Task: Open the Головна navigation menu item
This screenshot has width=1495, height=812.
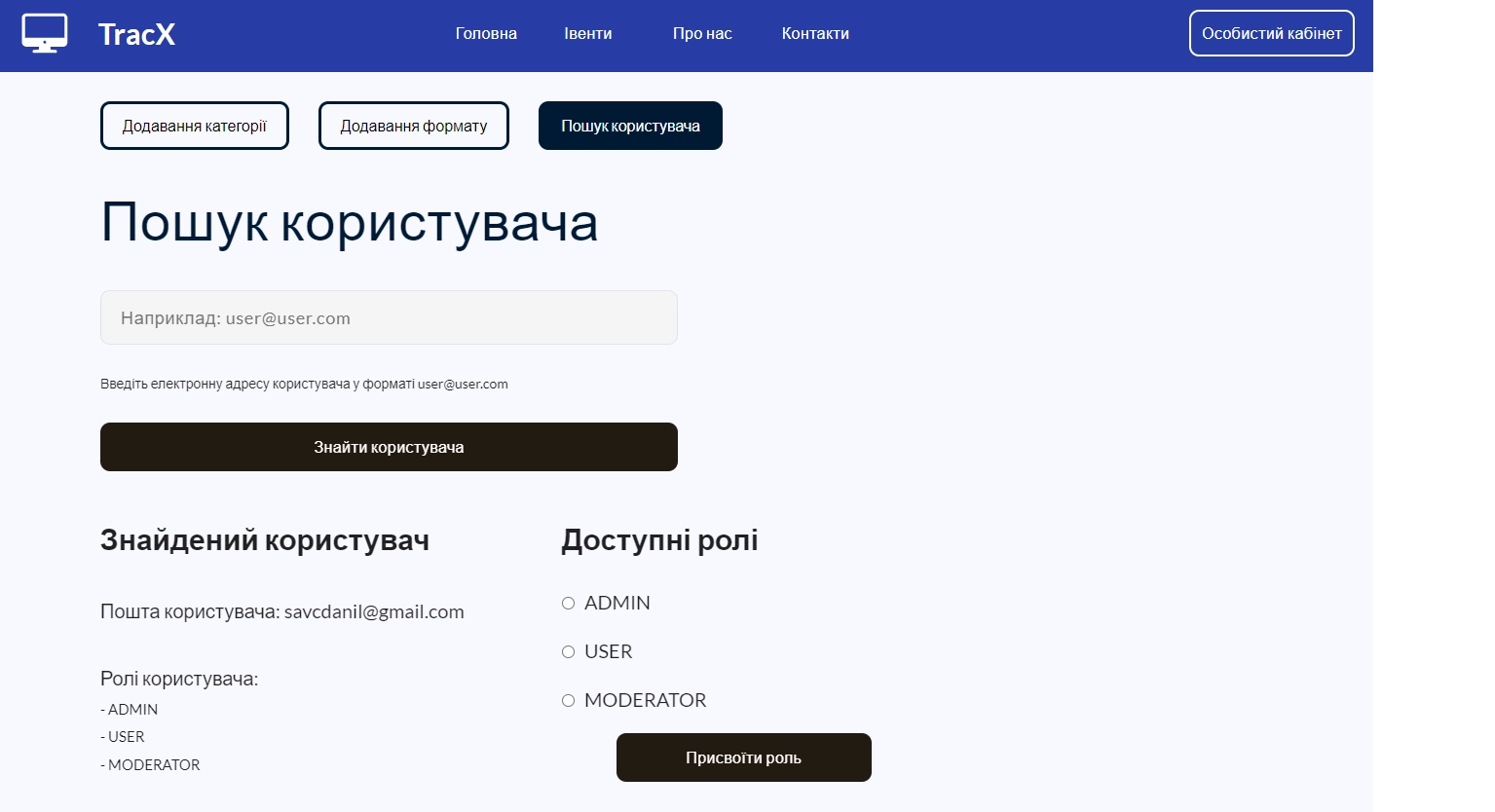Action: pyautogui.click(x=485, y=32)
